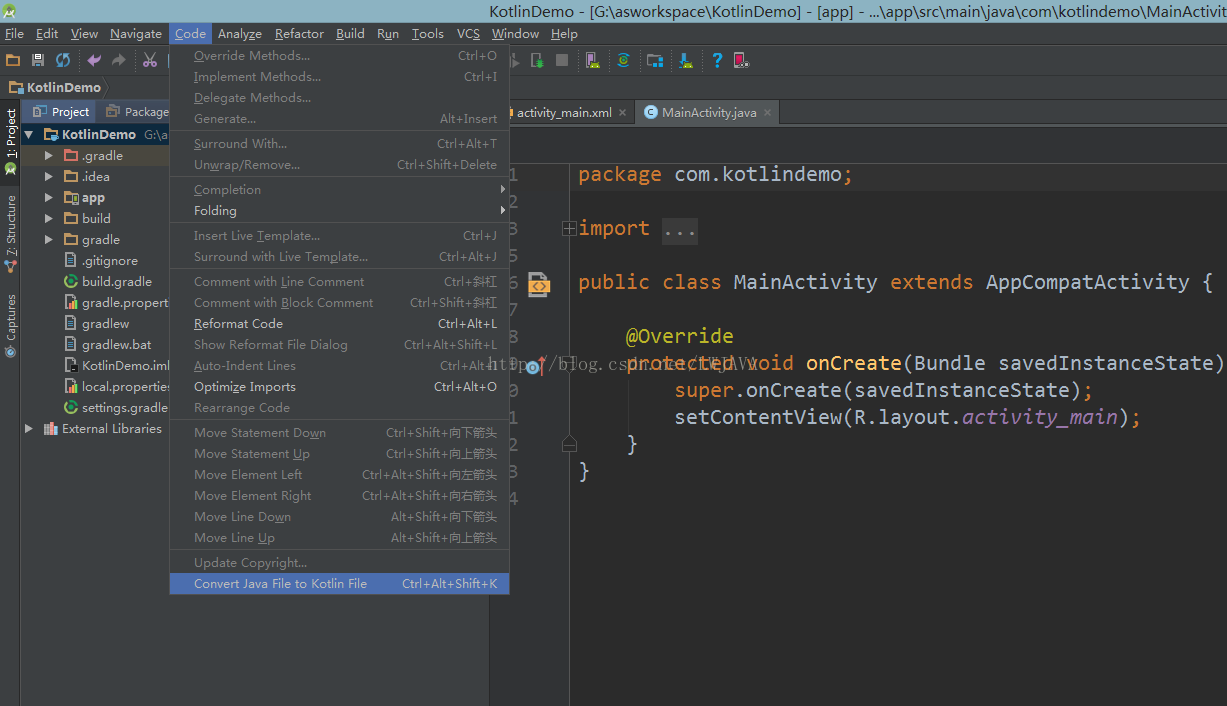Choose Optimize Imports menu item

(339, 386)
